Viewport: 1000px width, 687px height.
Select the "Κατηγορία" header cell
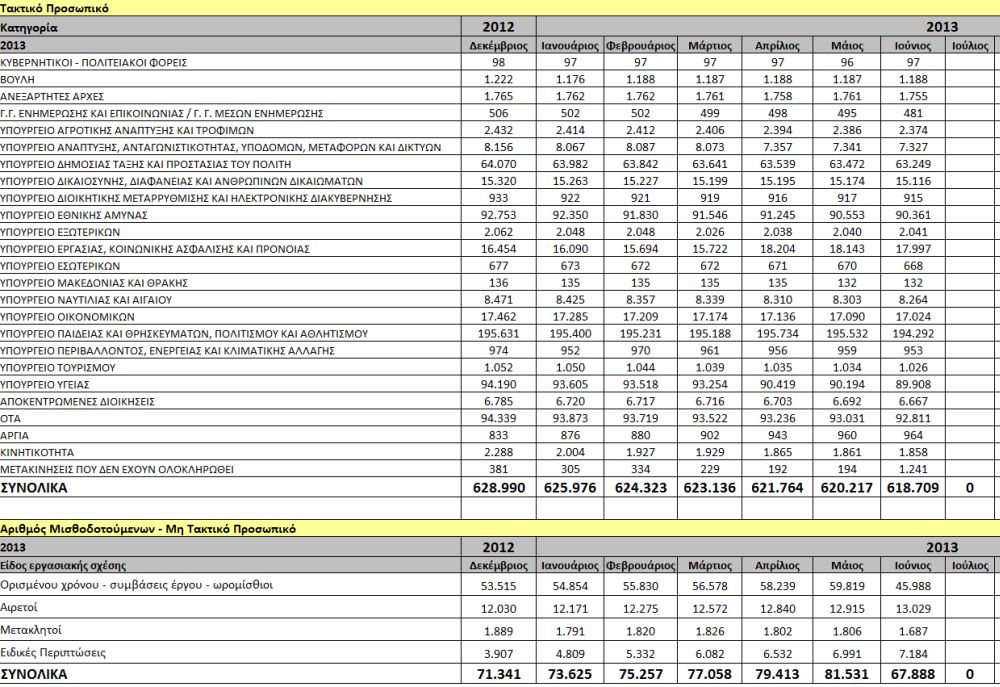(30, 27)
